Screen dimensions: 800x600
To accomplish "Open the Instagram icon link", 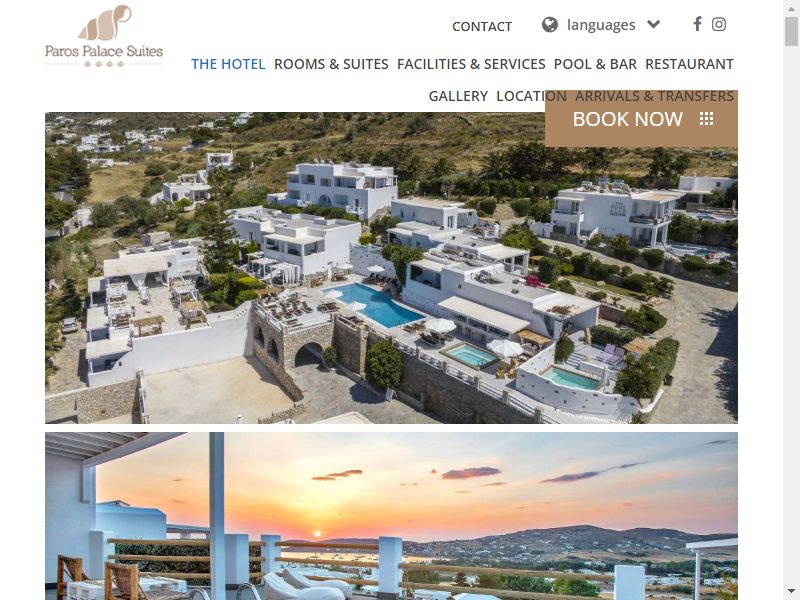I will (x=719, y=24).
